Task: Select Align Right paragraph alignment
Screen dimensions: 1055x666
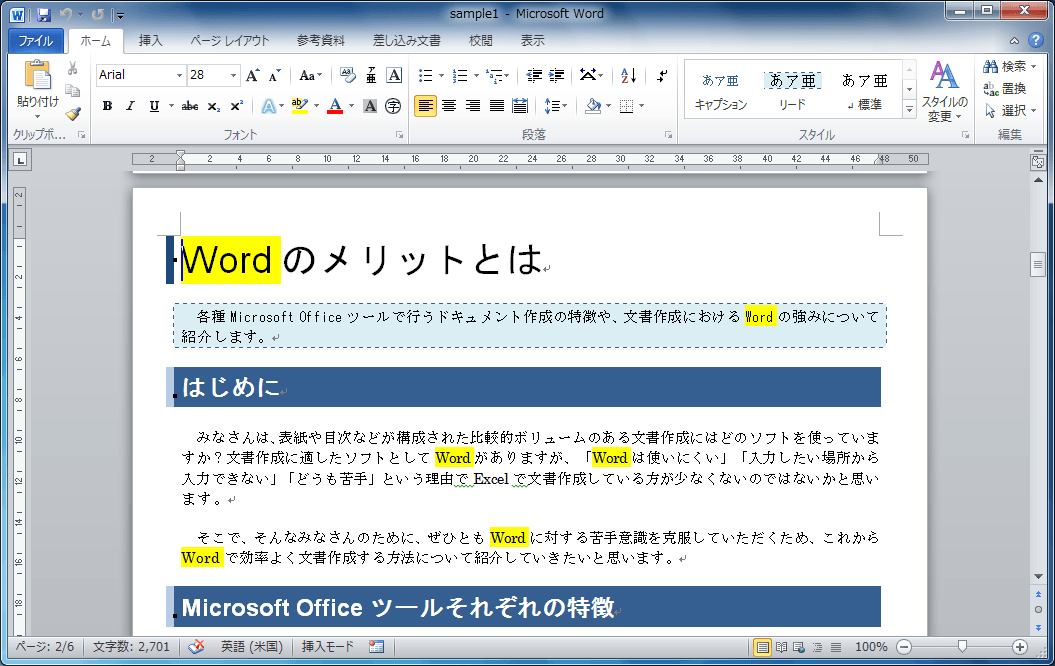Action: click(473, 106)
